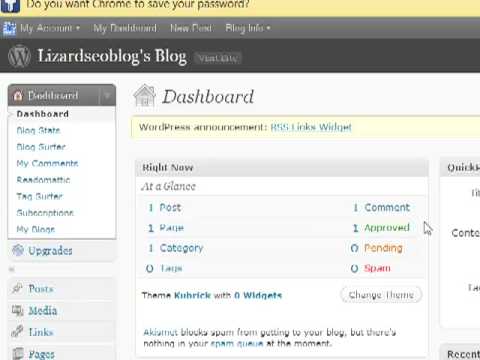Open the Media menu
The width and height of the screenshot is (480, 360).
(43, 311)
